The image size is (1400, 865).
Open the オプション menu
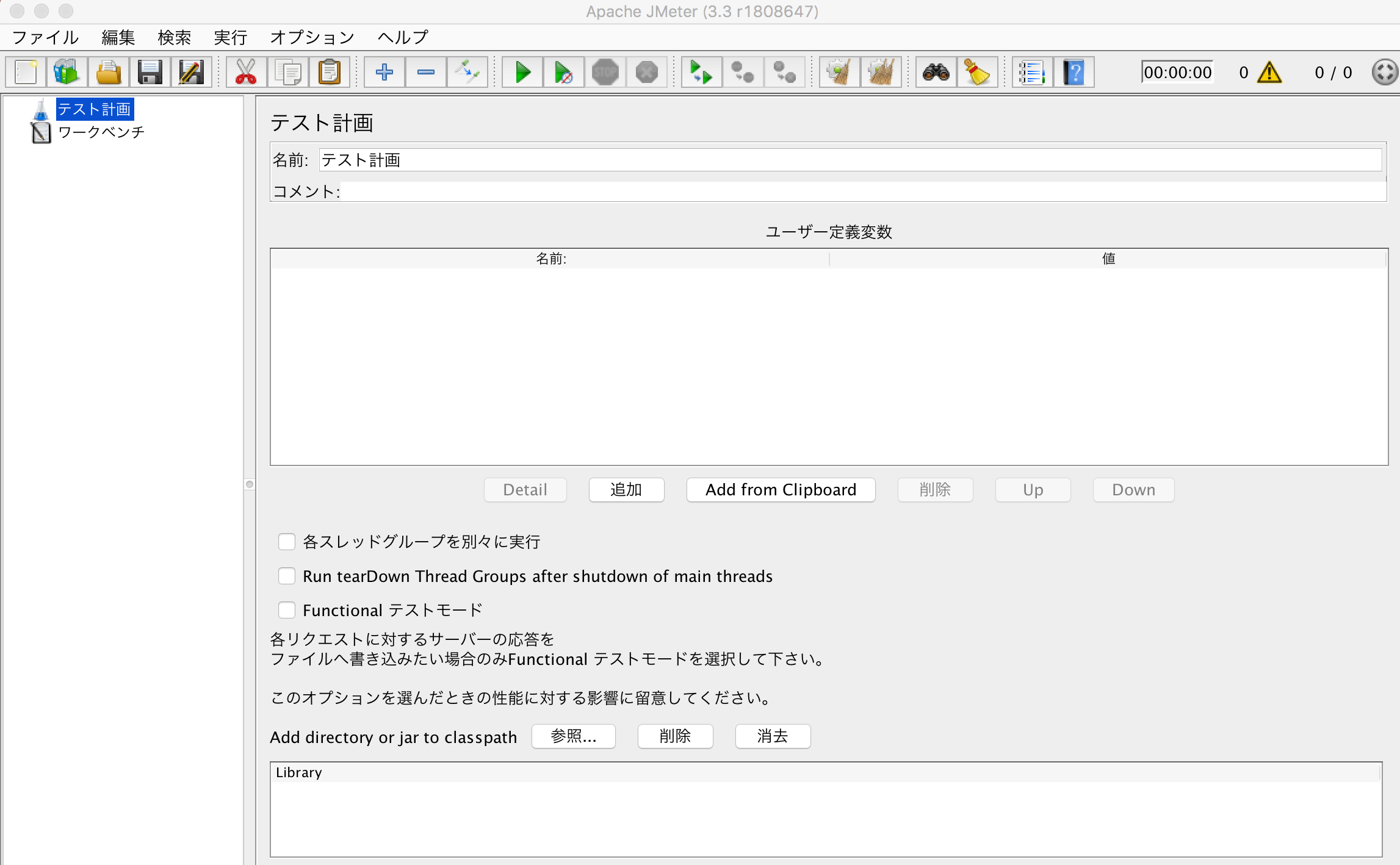(312, 38)
